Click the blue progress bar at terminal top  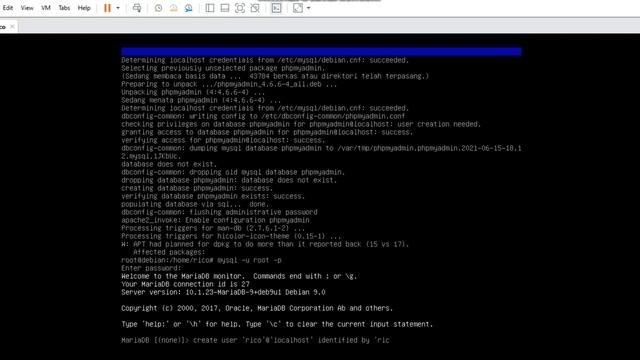coord(321,51)
